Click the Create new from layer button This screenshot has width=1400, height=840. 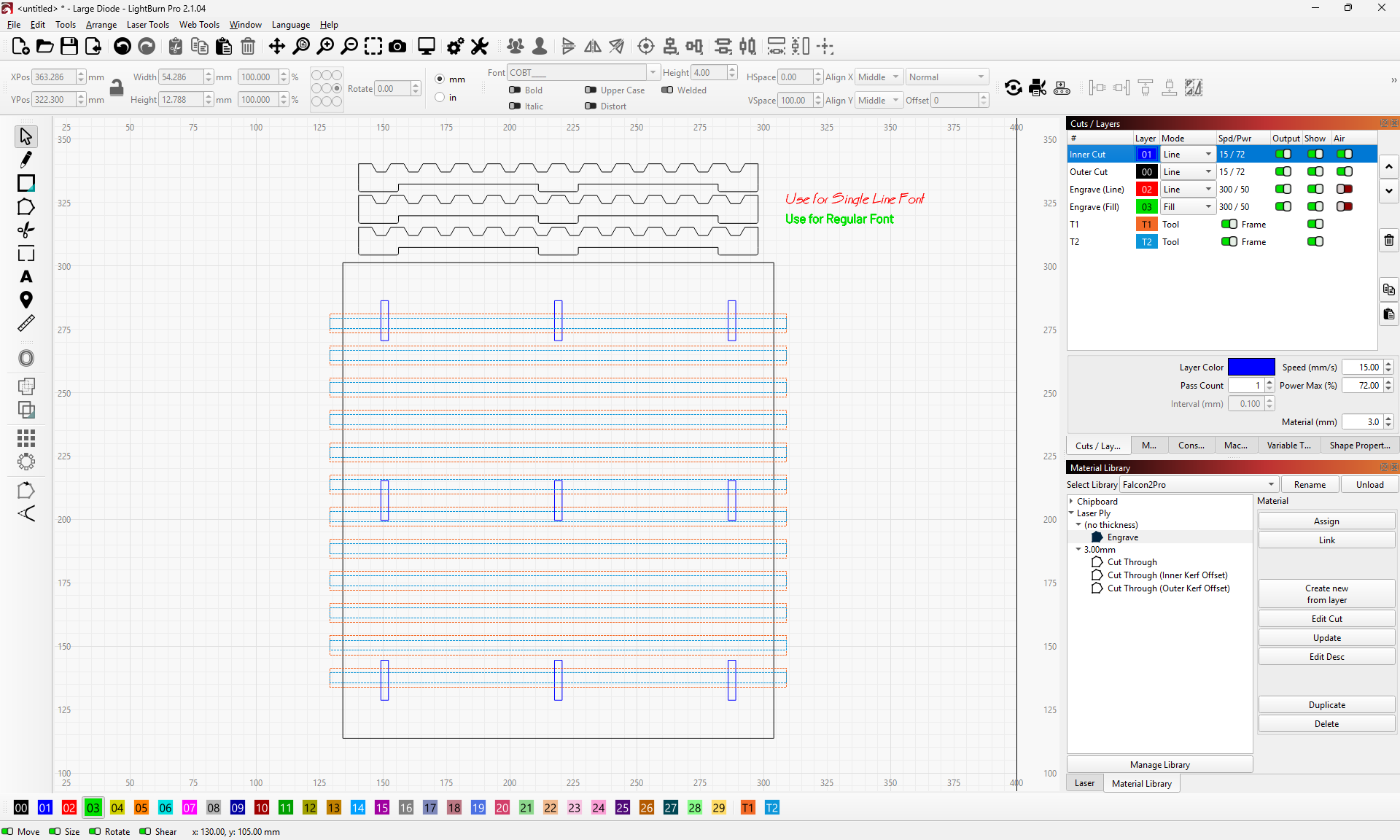click(1326, 594)
